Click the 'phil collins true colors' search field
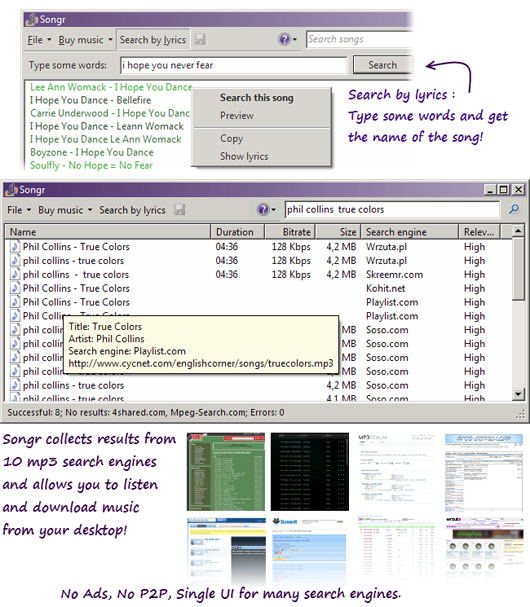This screenshot has height=607, width=530. (x=392, y=209)
